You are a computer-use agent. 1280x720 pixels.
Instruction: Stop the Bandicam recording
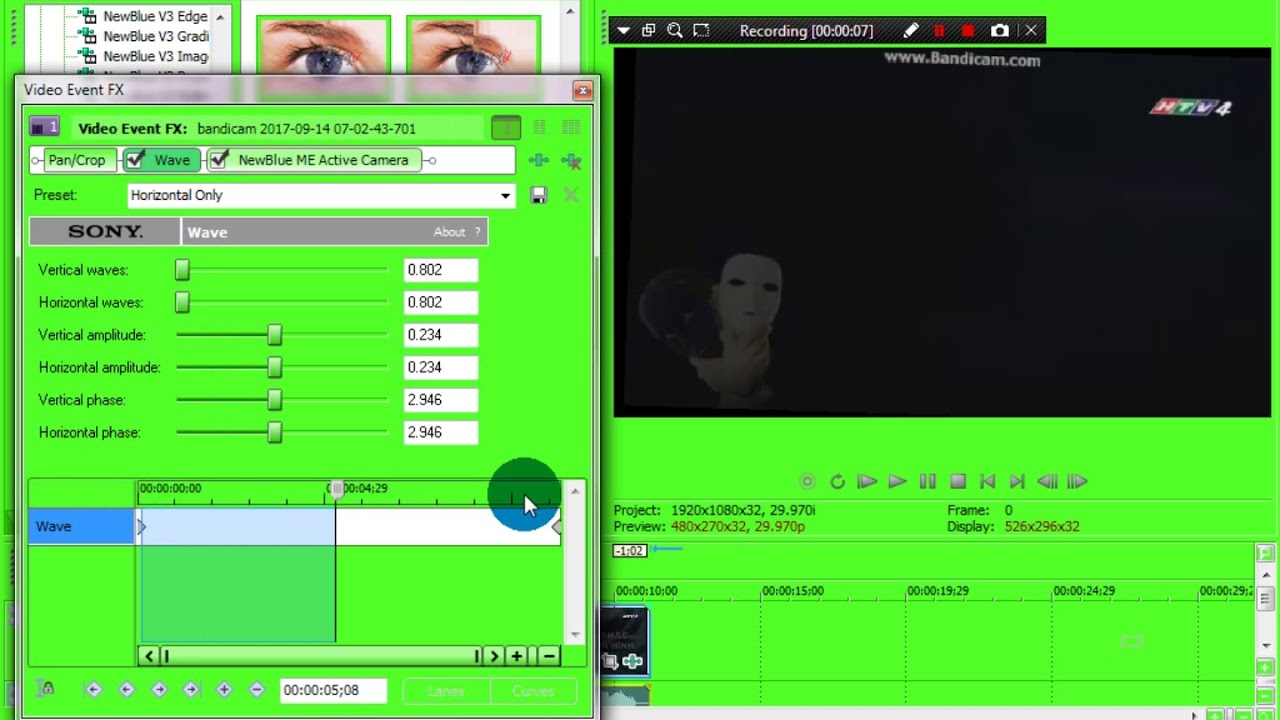(x=968, y=31)
